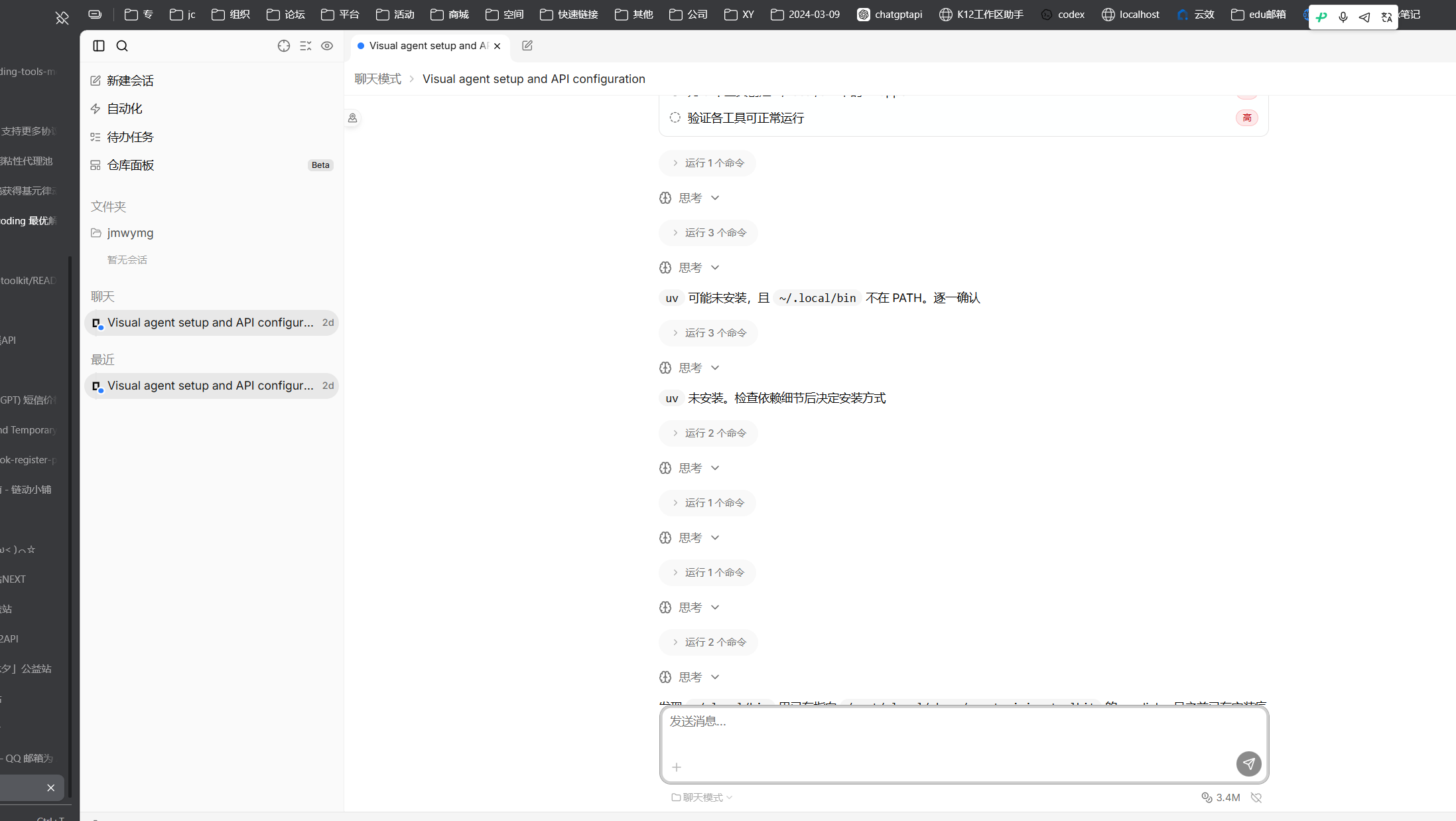Expand 思考 block above uv 可能未安装 text
Image resolution: width=1456 pixels, height=821 pixels.
click(x=689, y=267)
